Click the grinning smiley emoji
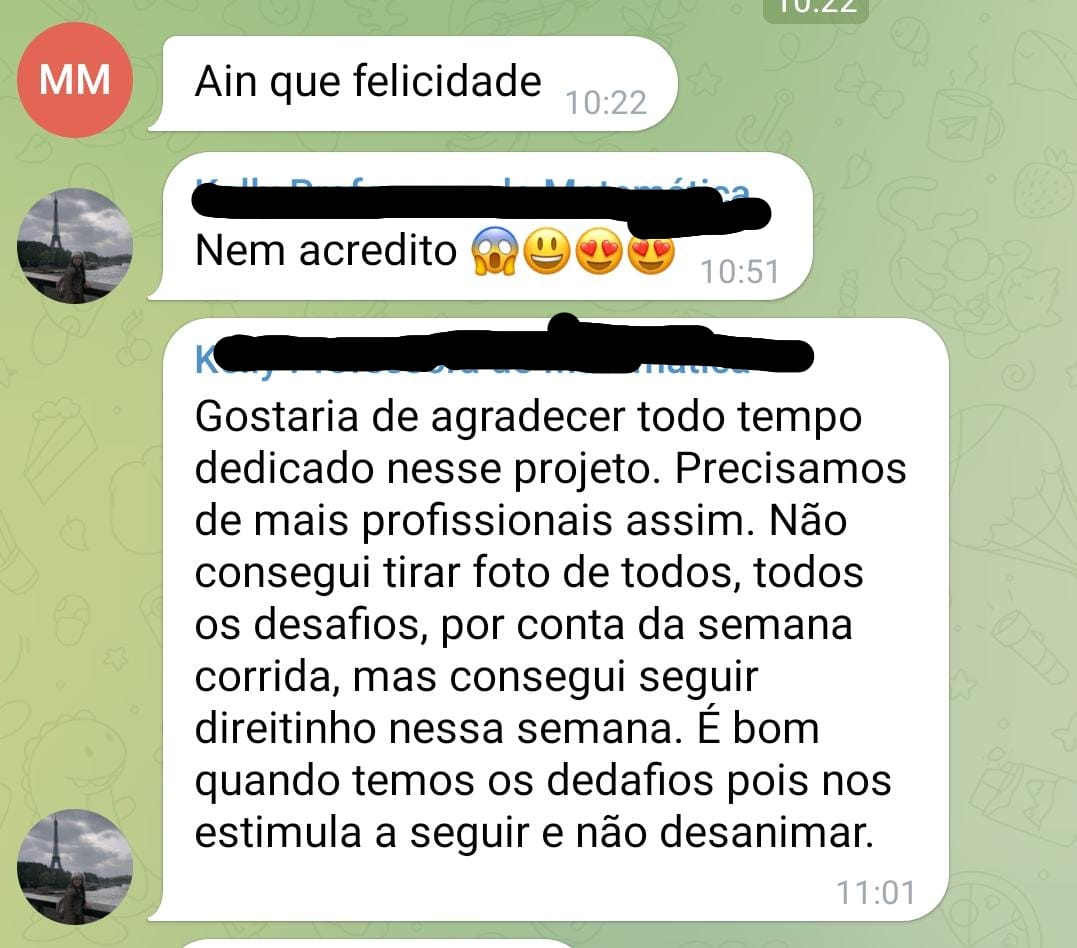 coord(547,251)
